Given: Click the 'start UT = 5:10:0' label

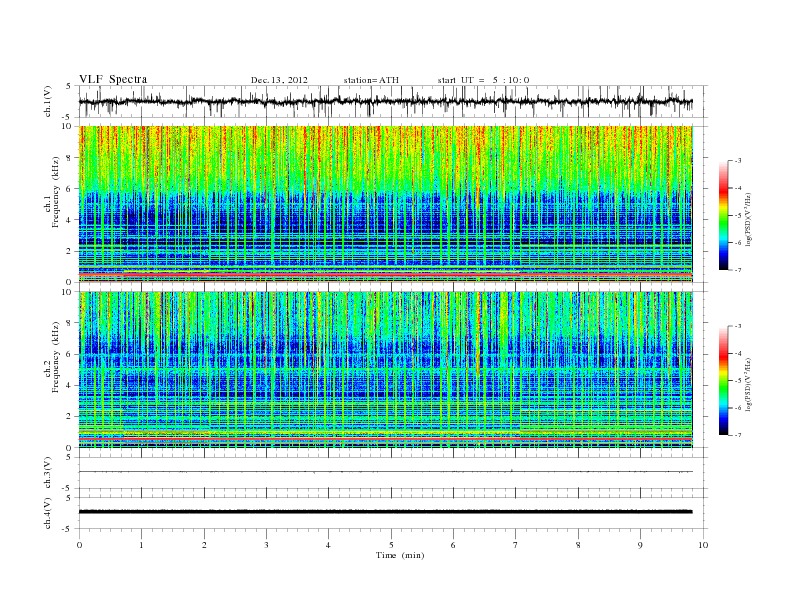Looking at the screenshot, I should tap(483, 80).
